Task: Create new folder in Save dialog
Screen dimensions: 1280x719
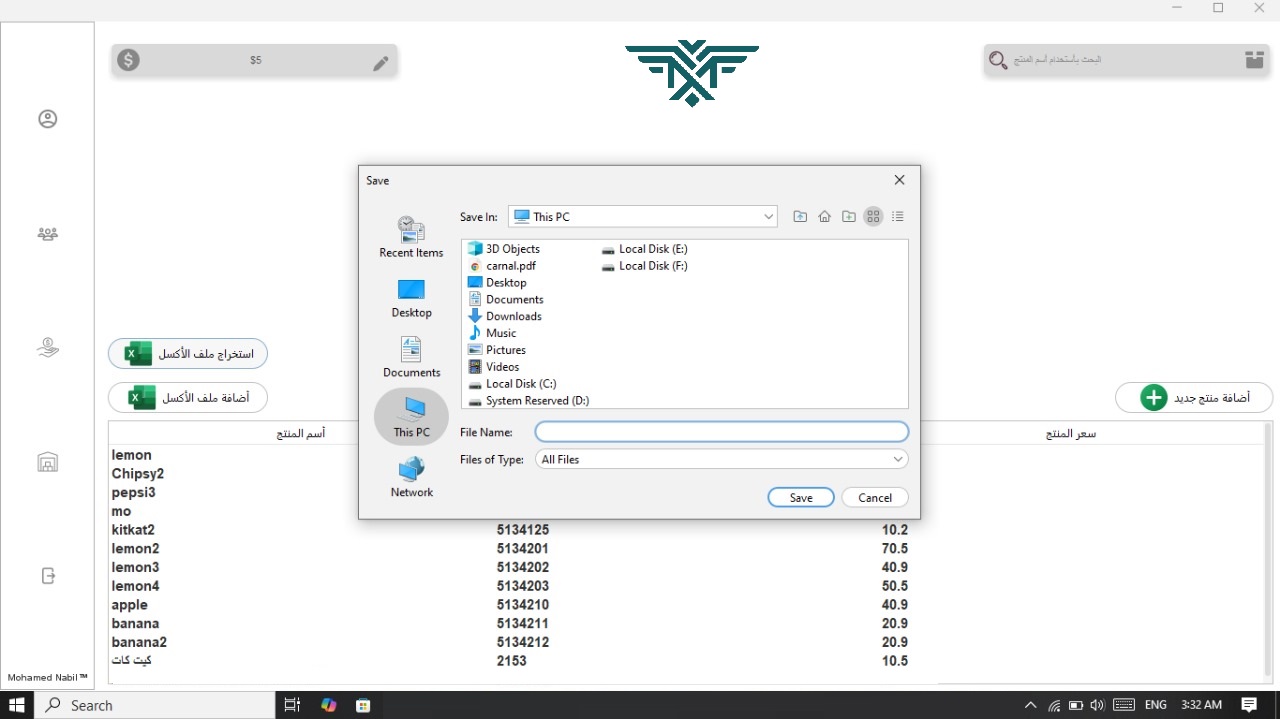Action: pyautogui.click(x=849, y=216)
